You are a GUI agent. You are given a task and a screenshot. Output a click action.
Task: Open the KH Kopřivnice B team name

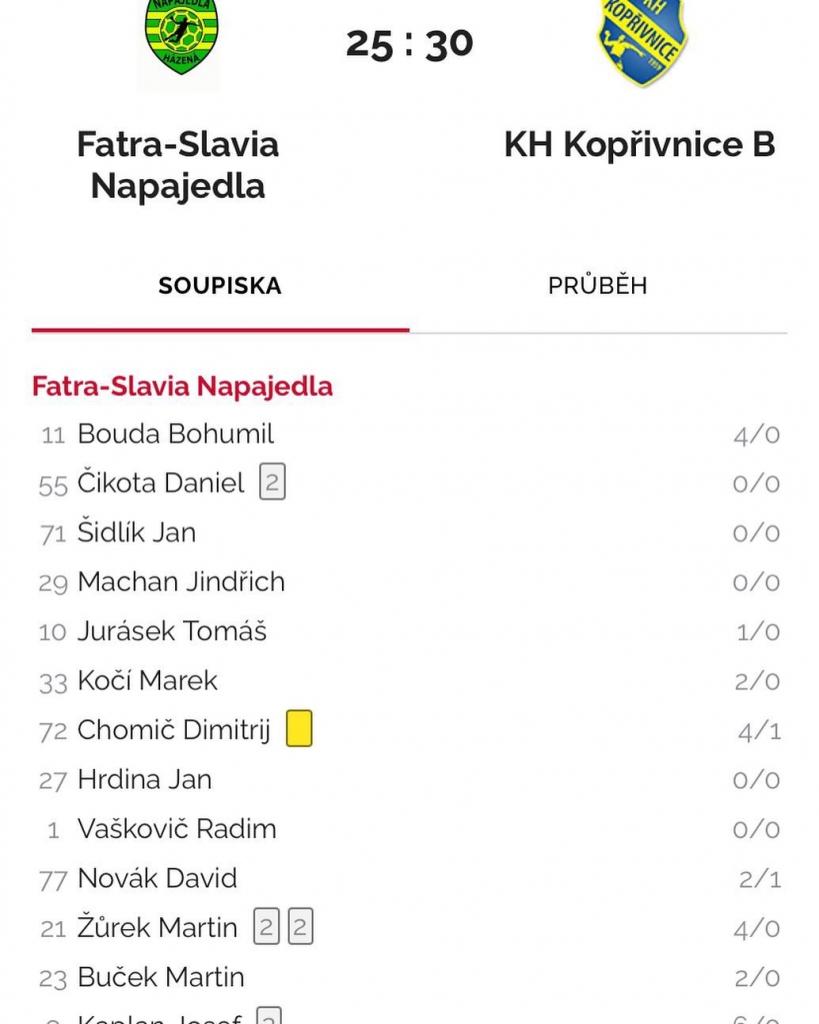pos(640,145)
